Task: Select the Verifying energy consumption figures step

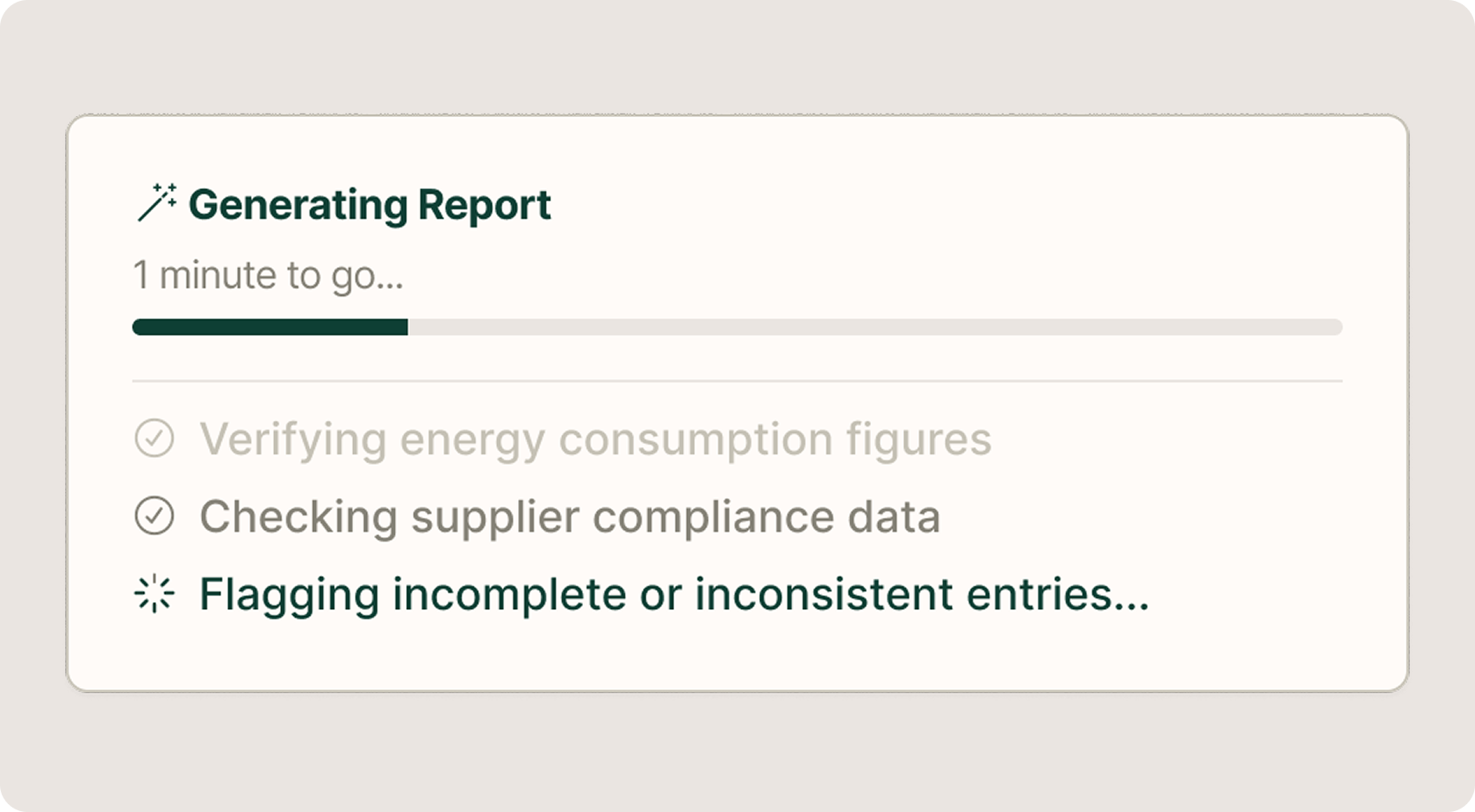Action: tap(595, 439)
